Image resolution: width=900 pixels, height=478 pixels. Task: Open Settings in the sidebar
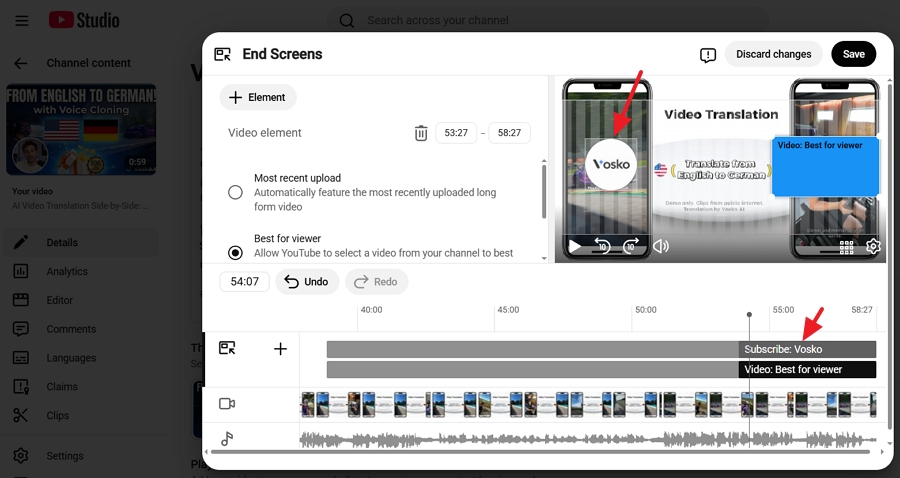80,456
